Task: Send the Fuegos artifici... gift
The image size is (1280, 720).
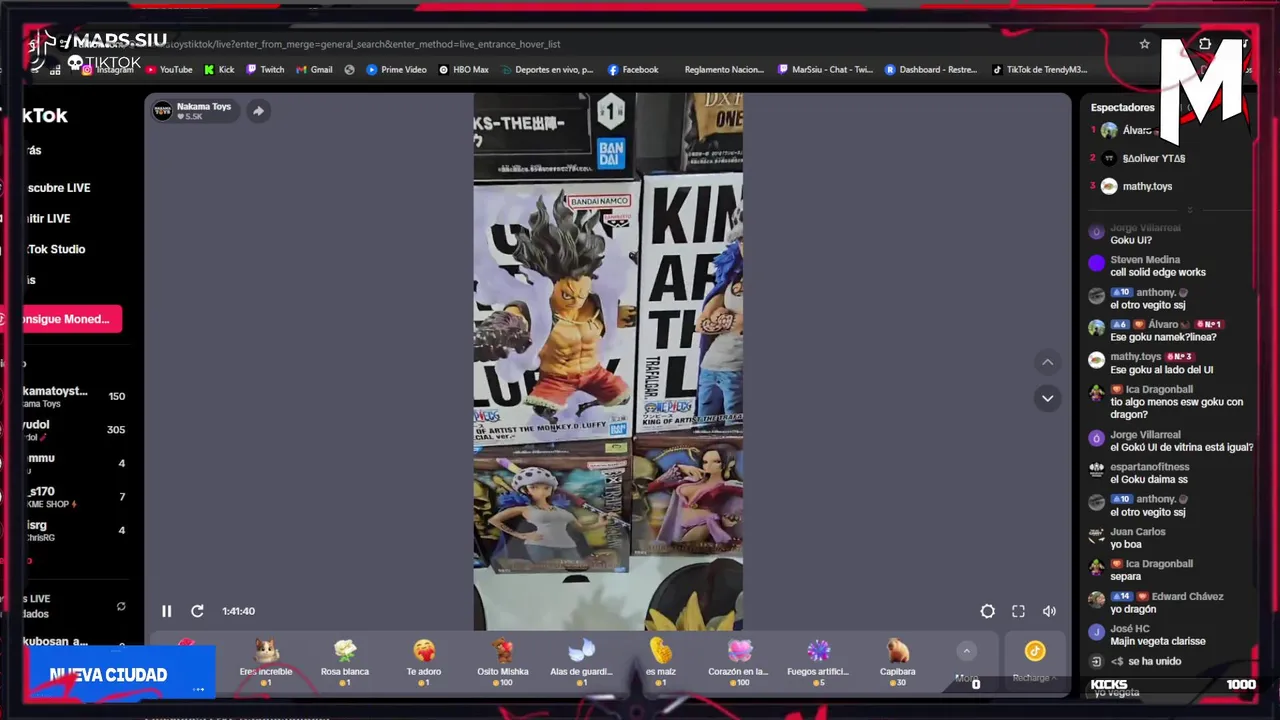Action: pos(818,662)
